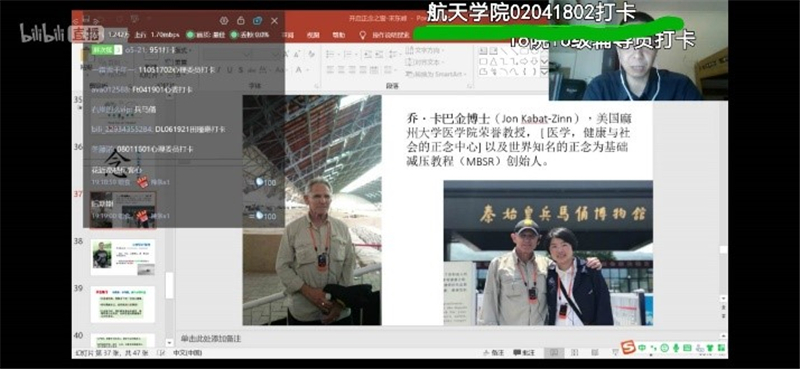Open the View (视图) ribbon tab
800x369 pixels.
(x=313, y=35)
